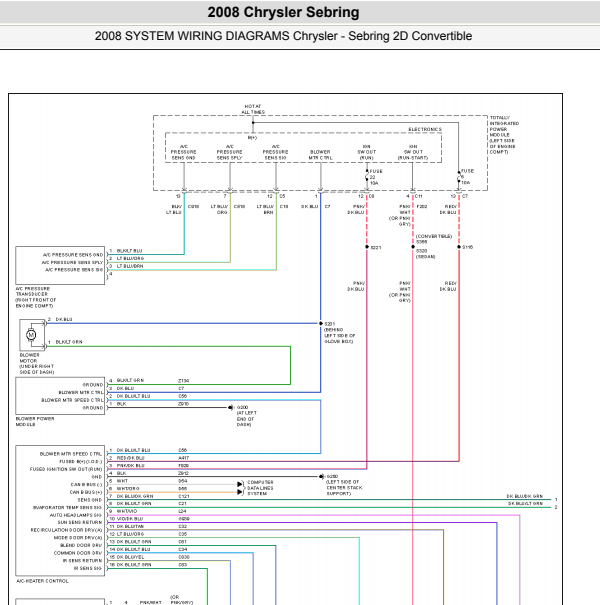Screen dimensions: 600x605
Task: Click the "FUSED IGNITION SW OUT(RUN)" pin label
Action: click(66, 469)
